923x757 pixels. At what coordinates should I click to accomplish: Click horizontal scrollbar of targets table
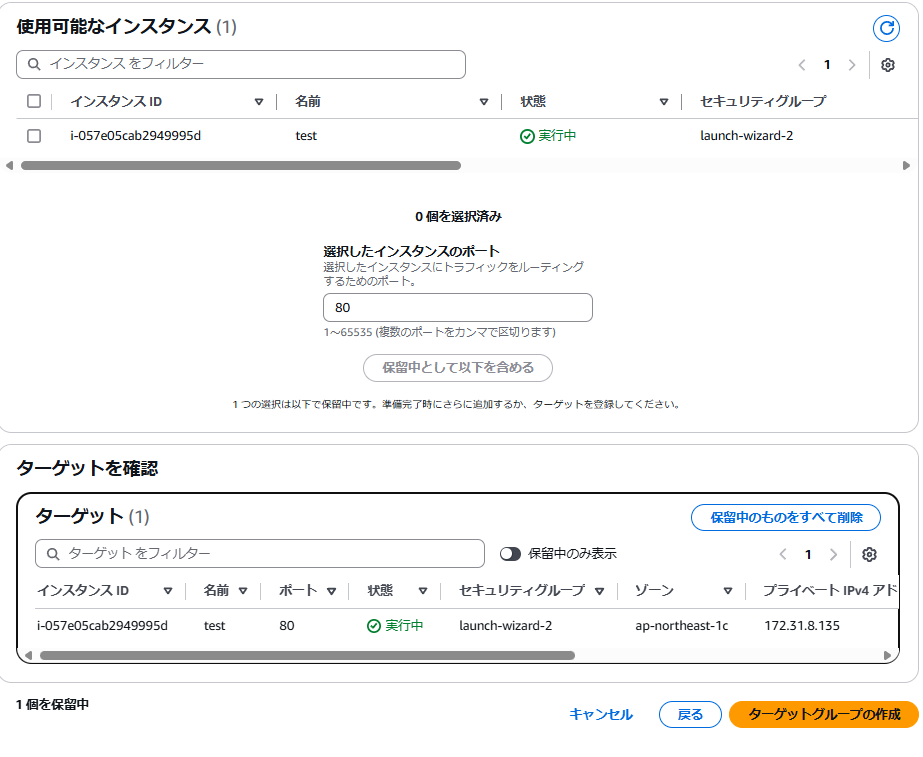[307, 655]
